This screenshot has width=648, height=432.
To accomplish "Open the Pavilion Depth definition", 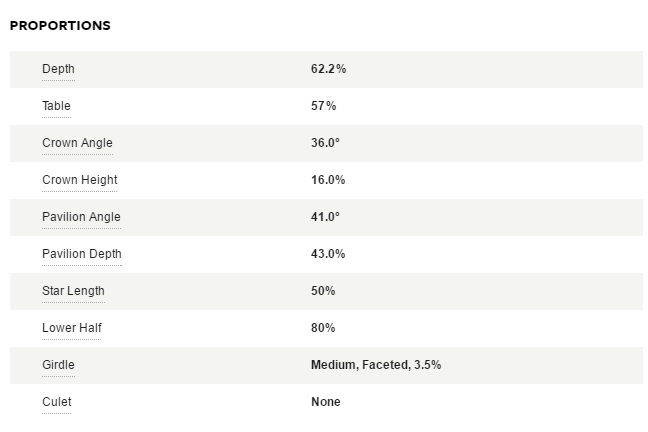I will coord(81,254).
